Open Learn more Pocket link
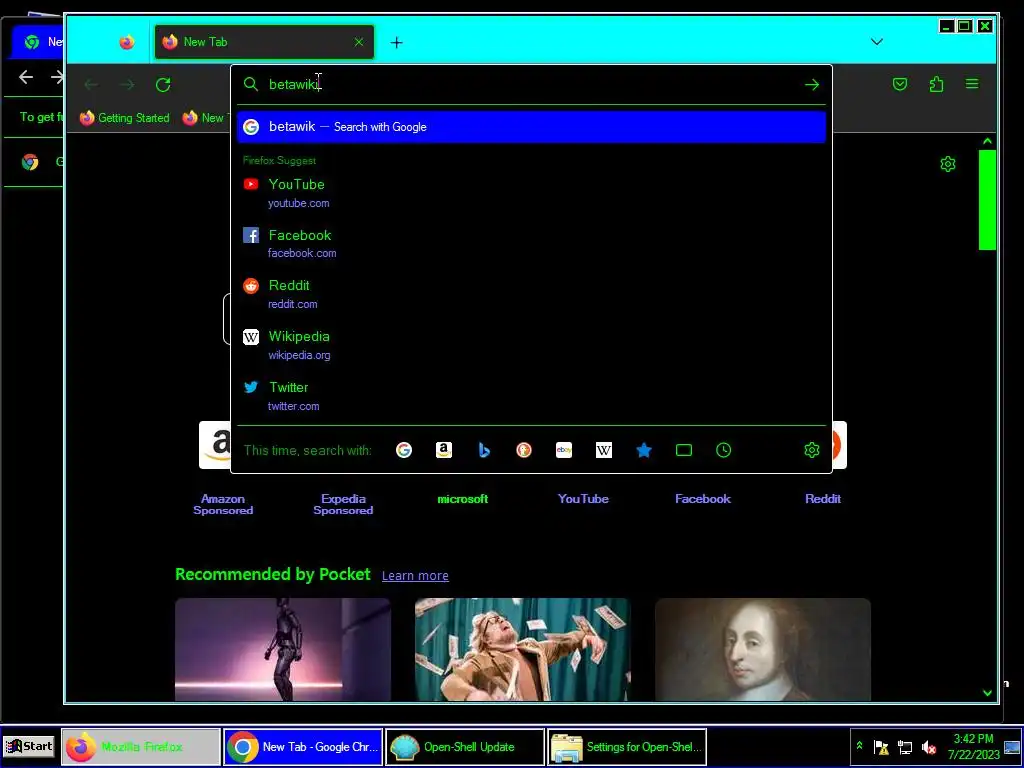 (x=415, y=575)
